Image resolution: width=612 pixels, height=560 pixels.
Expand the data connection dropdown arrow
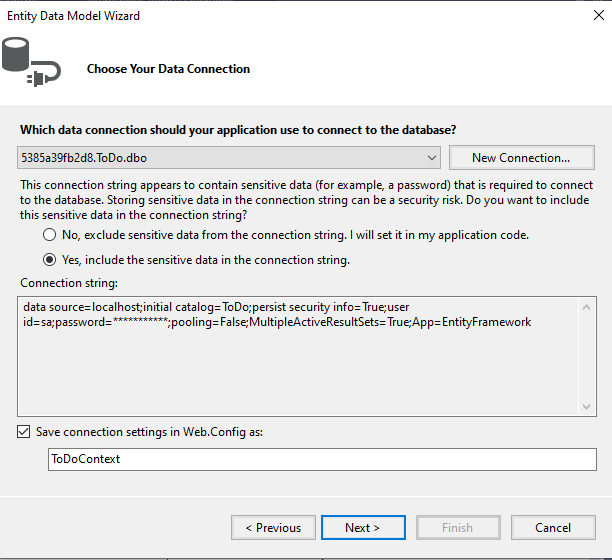coord(431,158)
